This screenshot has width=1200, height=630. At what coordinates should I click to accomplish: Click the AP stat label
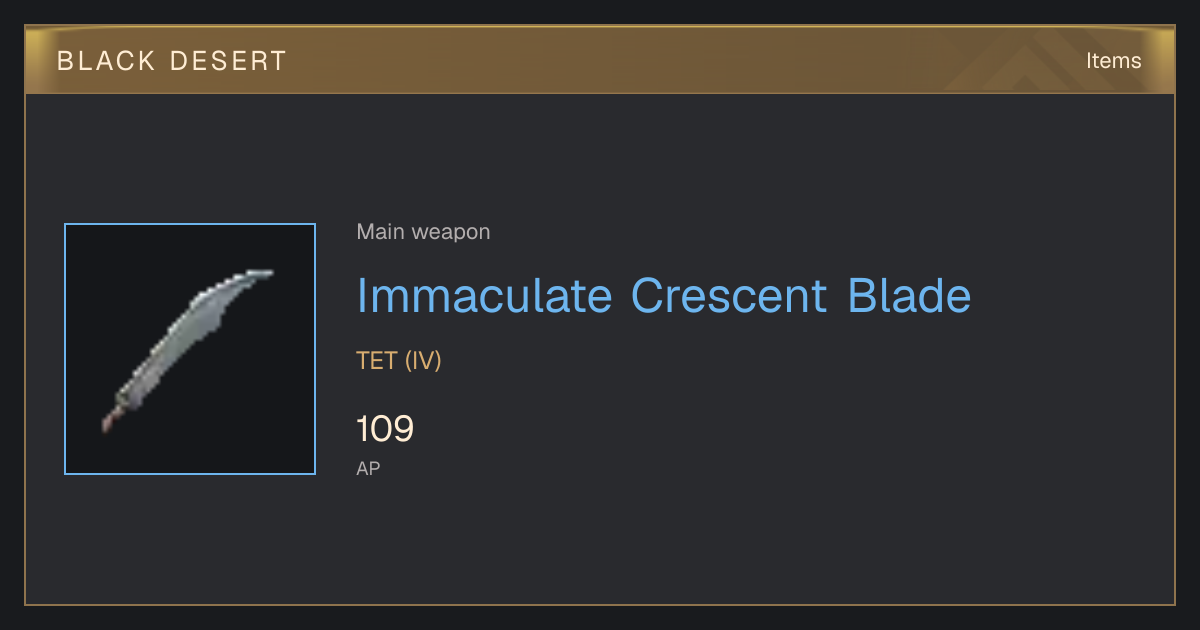click(x=368, y=468)
